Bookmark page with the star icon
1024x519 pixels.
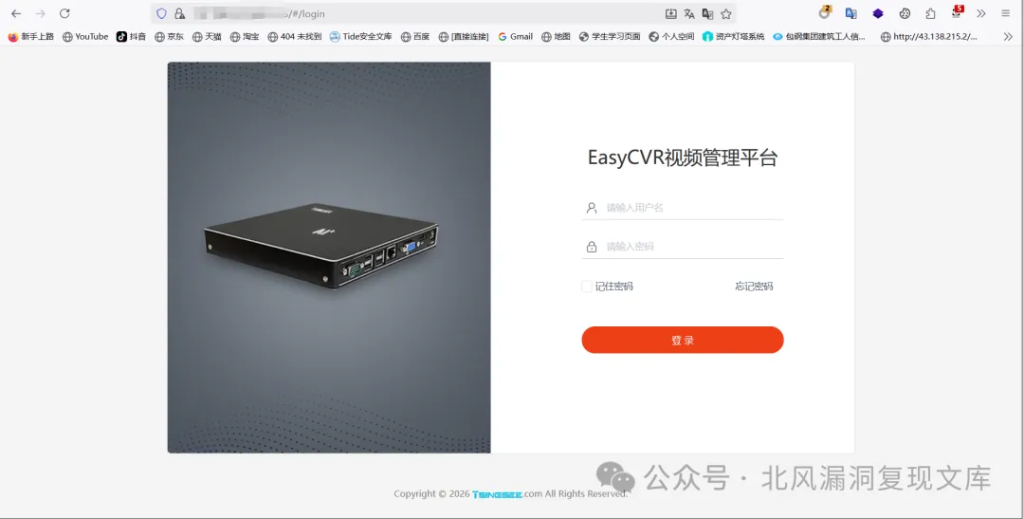pos(726,14)
